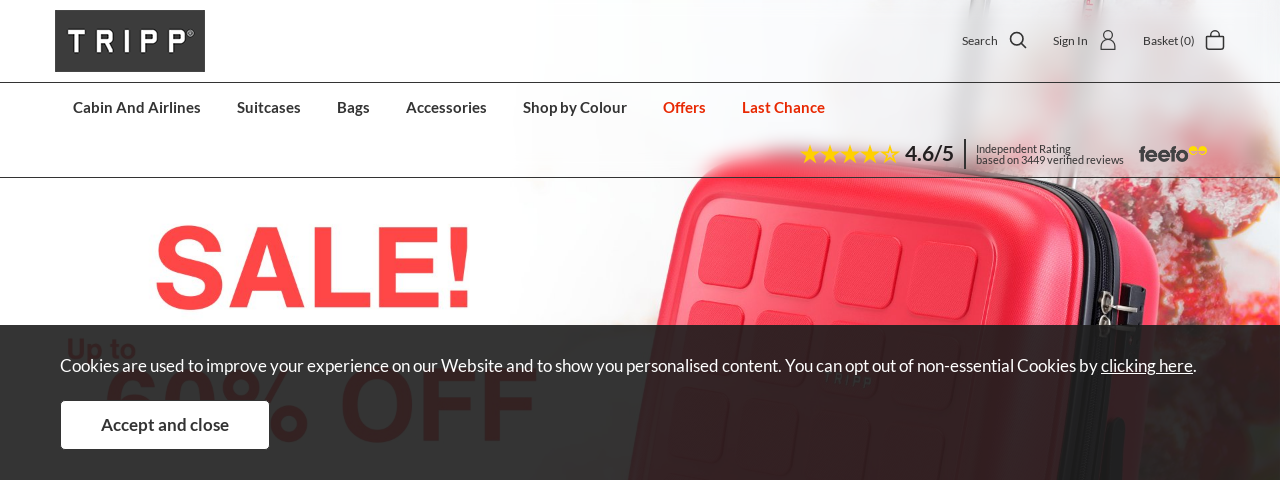Image resolution: width=1280 pixels, height=480 pixels.
Task: Open the Suitcases menu
Action: tap(269, 107)
